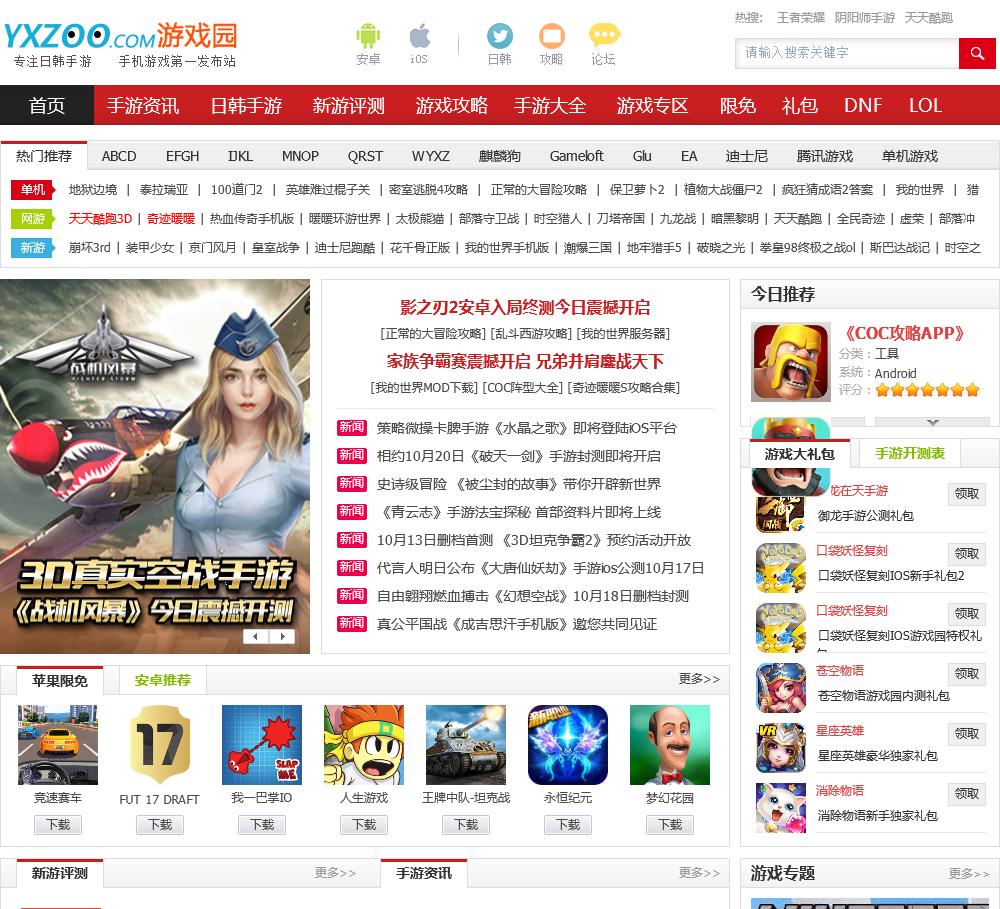Switch to the 安卓推荐 tab
The image size is (1000, 909).
pos(163,681)
